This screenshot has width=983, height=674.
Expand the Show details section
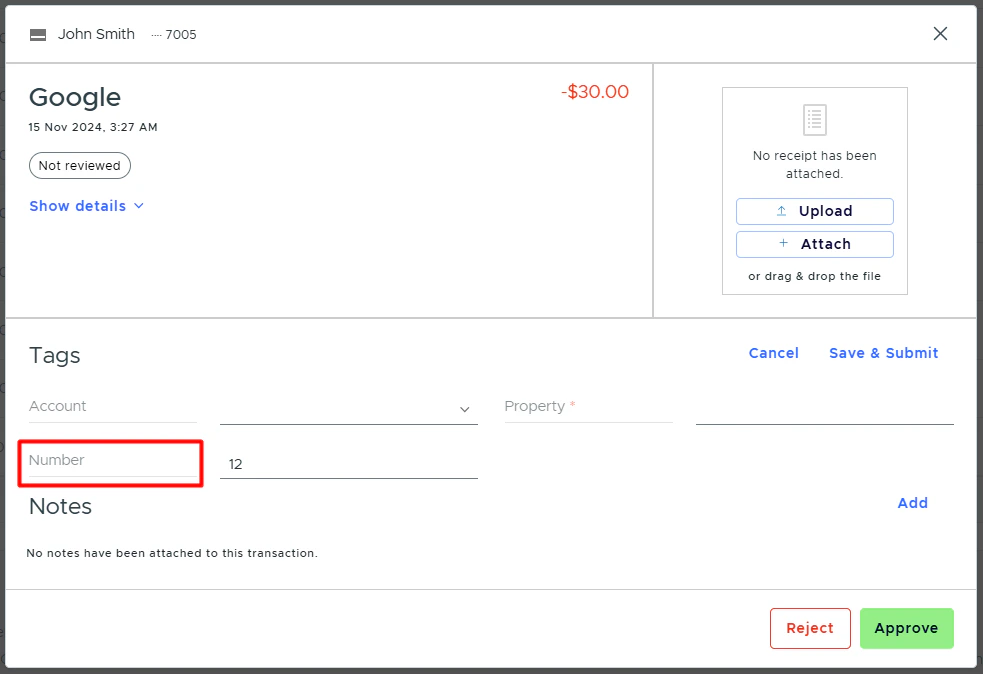[x=78, y=206]
